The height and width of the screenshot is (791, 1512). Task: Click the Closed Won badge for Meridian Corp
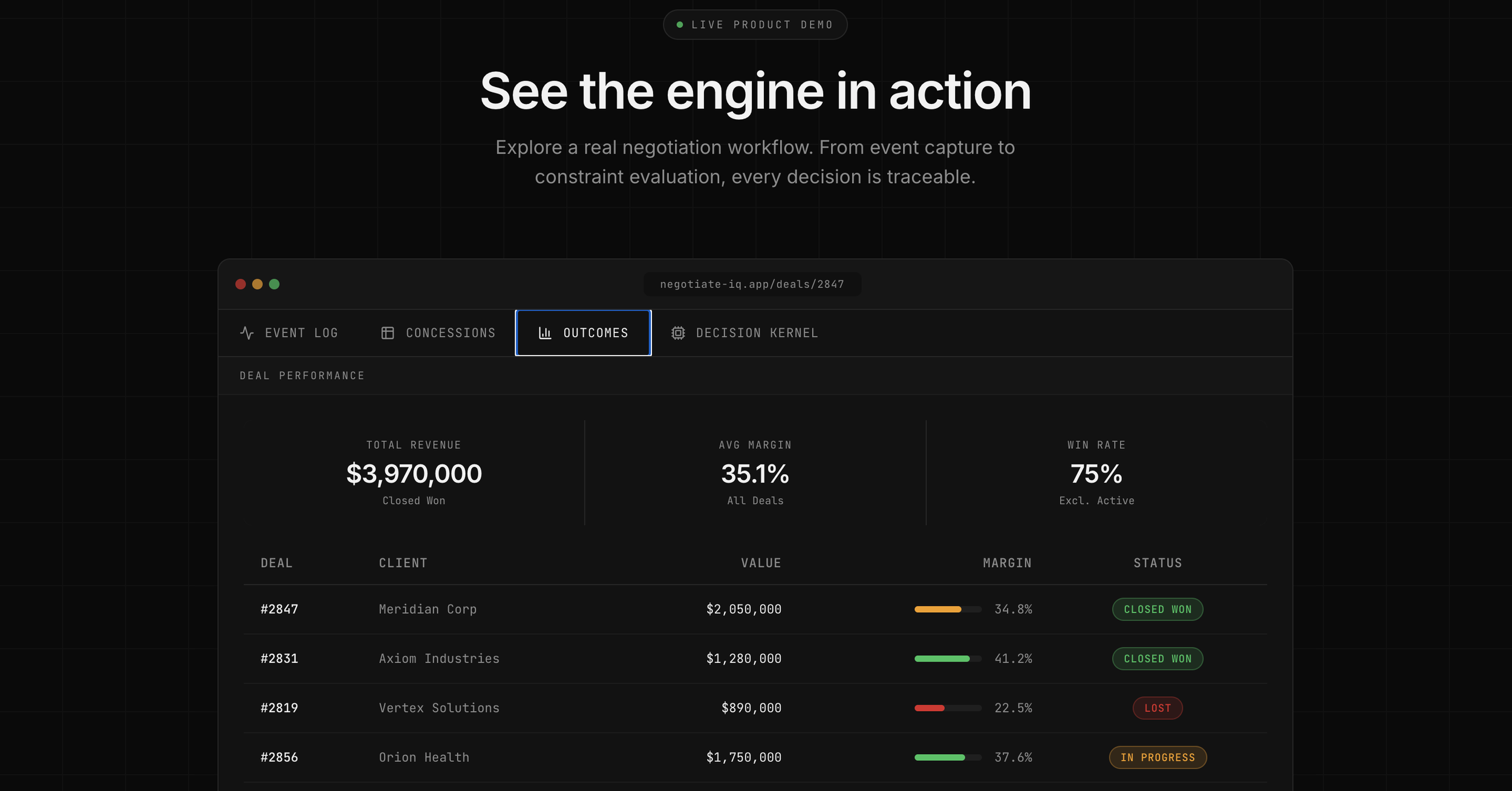1157,609
